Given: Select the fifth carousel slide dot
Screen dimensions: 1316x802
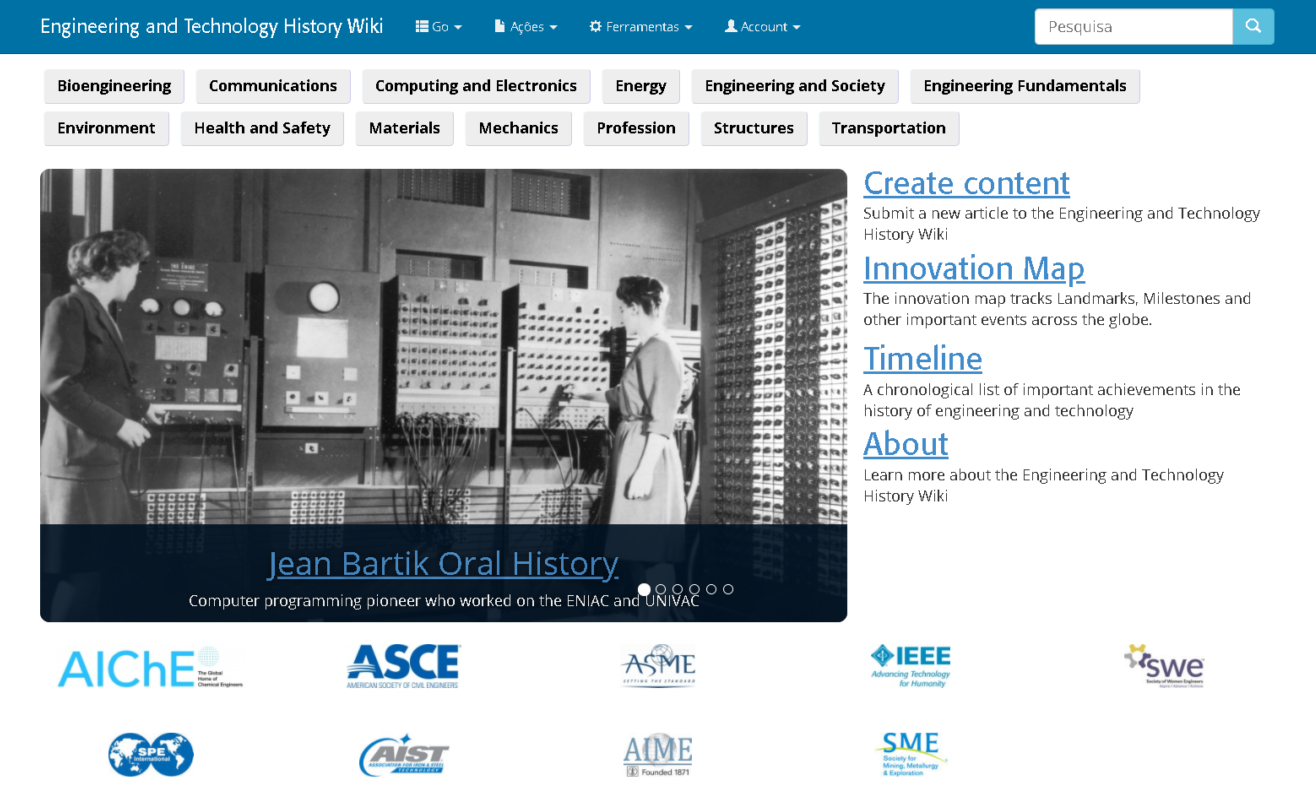Looking at the screenshot, I should pos(711,589).
